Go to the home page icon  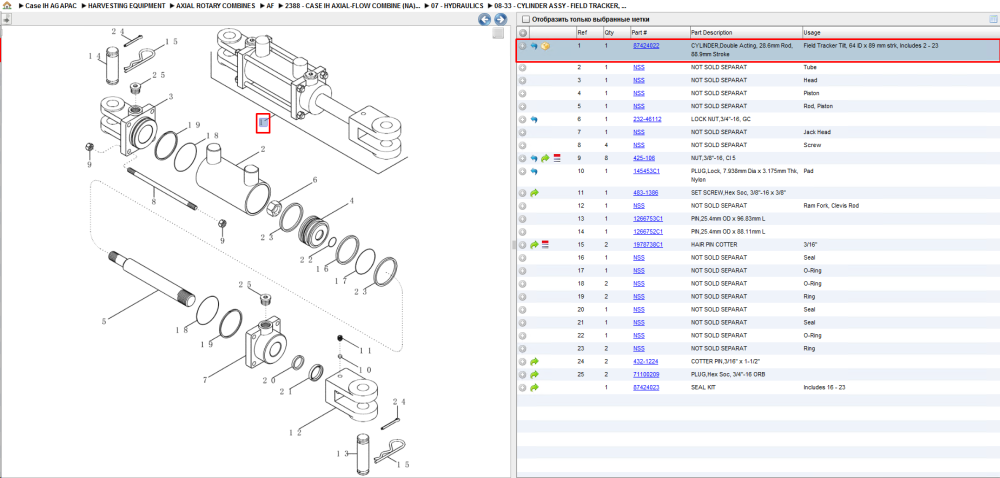[7, 5]
